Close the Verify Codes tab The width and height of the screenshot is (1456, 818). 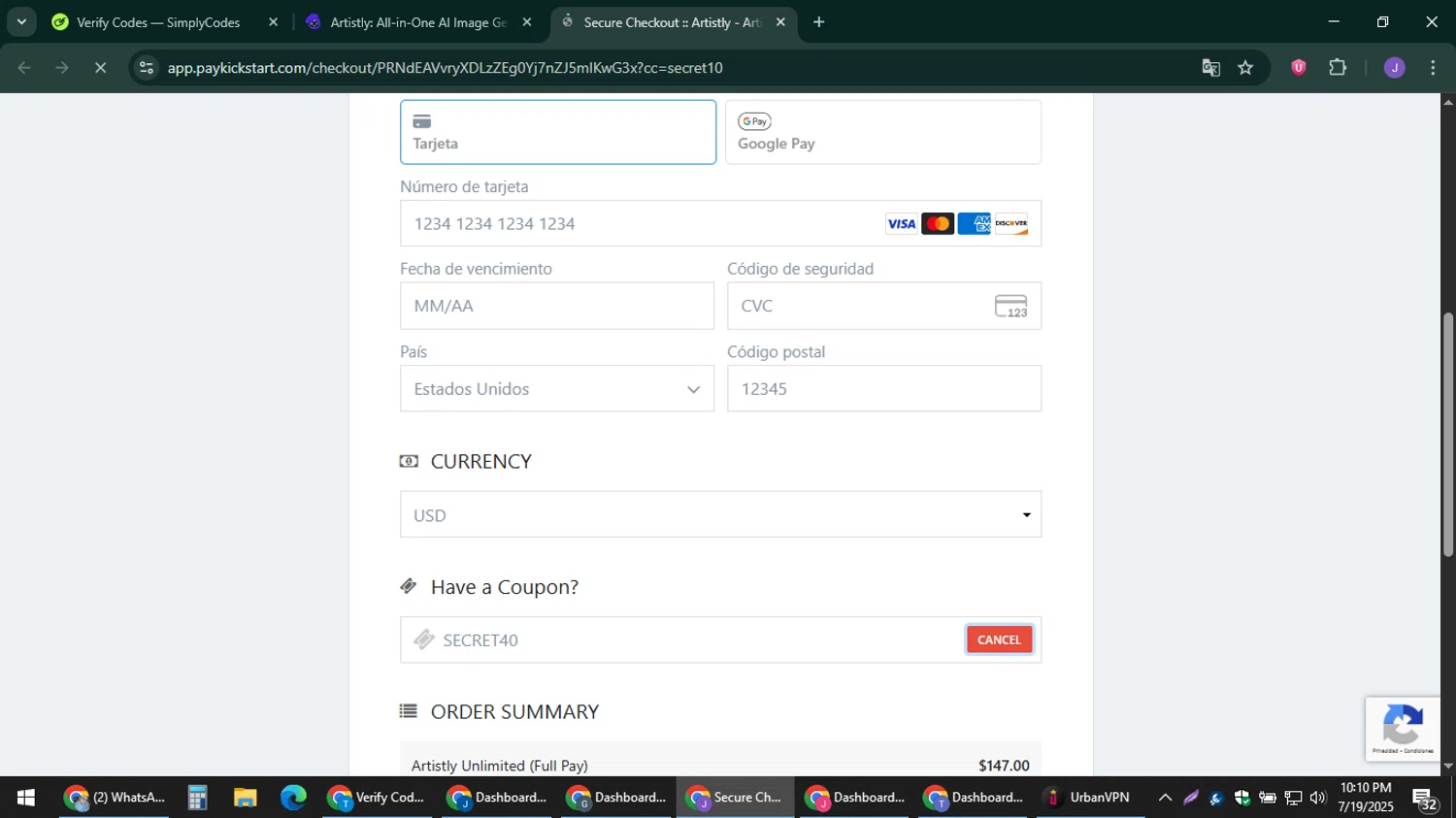coord(273,22)
